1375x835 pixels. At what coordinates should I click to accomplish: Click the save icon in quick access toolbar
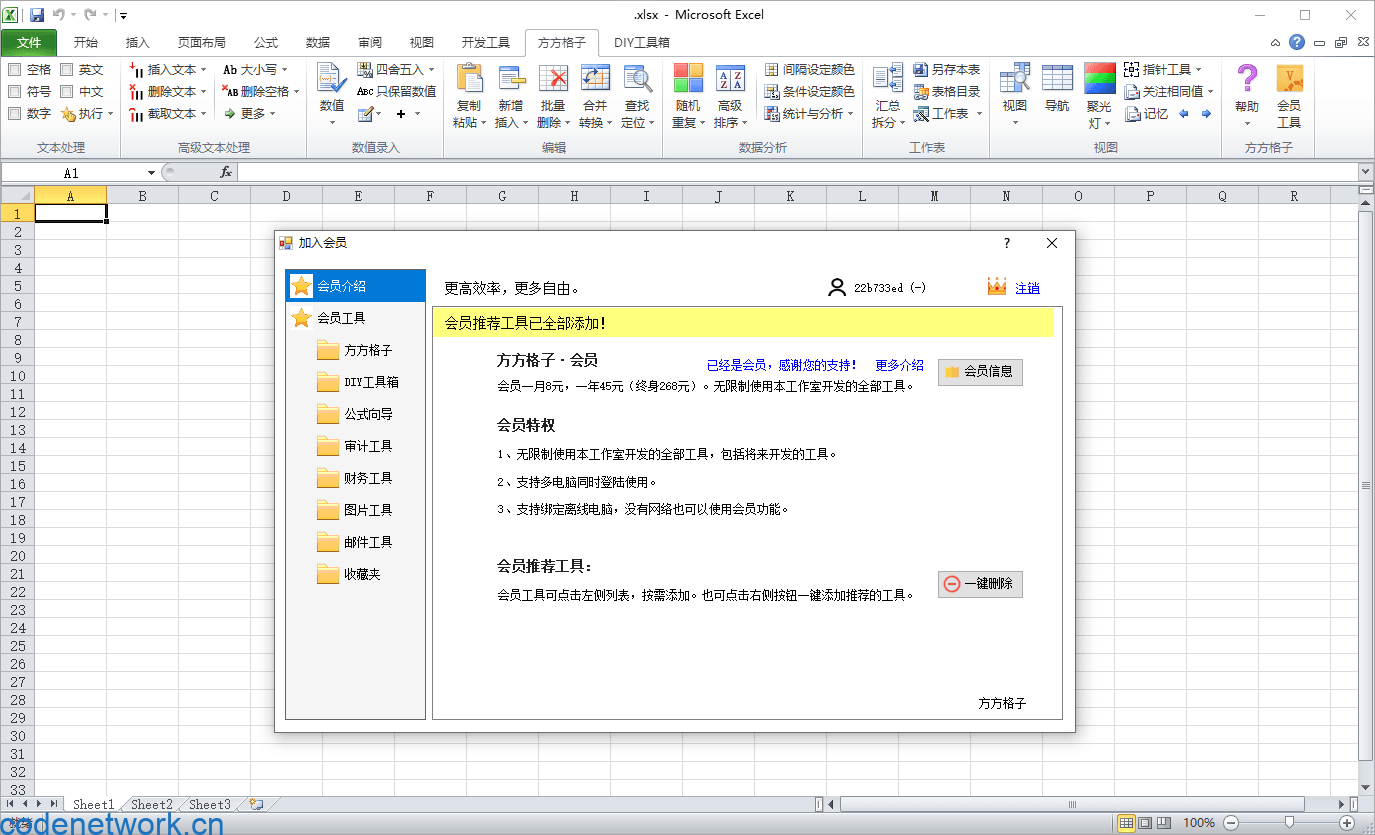[37, 15]
